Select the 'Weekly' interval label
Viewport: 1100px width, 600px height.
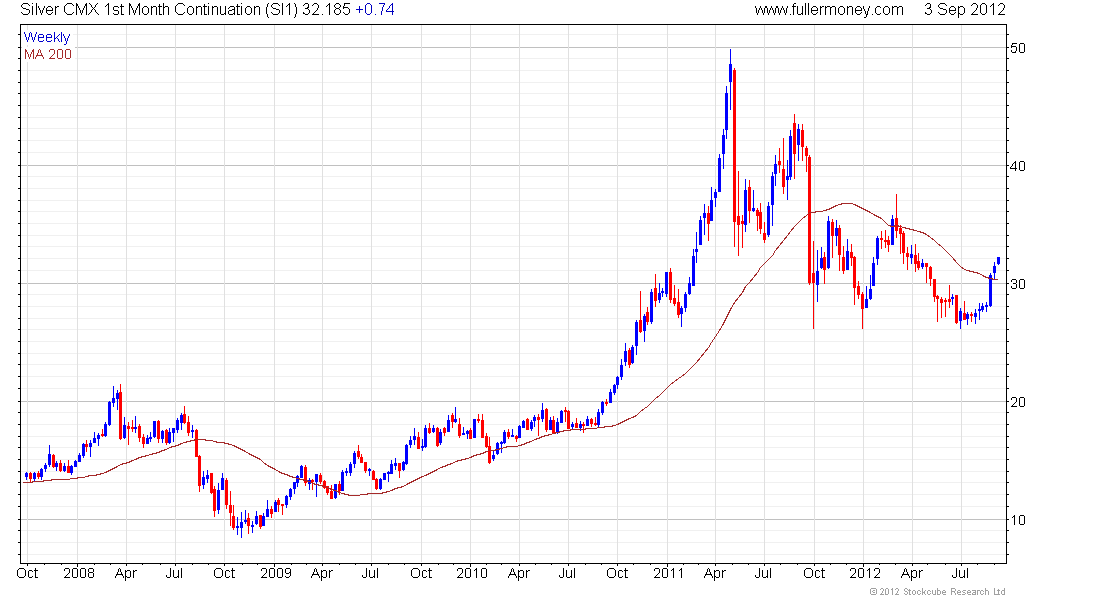pos(47,37)
